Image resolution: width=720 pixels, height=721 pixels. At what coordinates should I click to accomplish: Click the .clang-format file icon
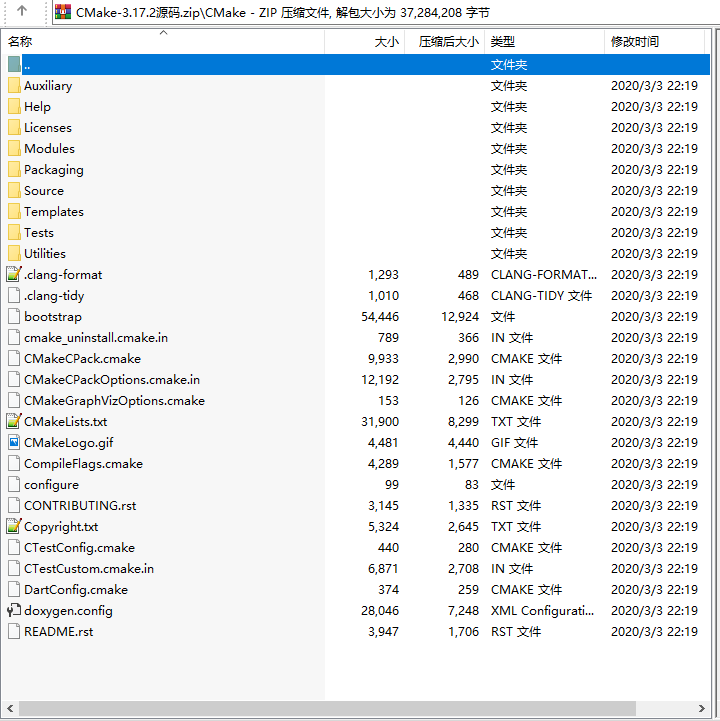click(x=14, y=275)
